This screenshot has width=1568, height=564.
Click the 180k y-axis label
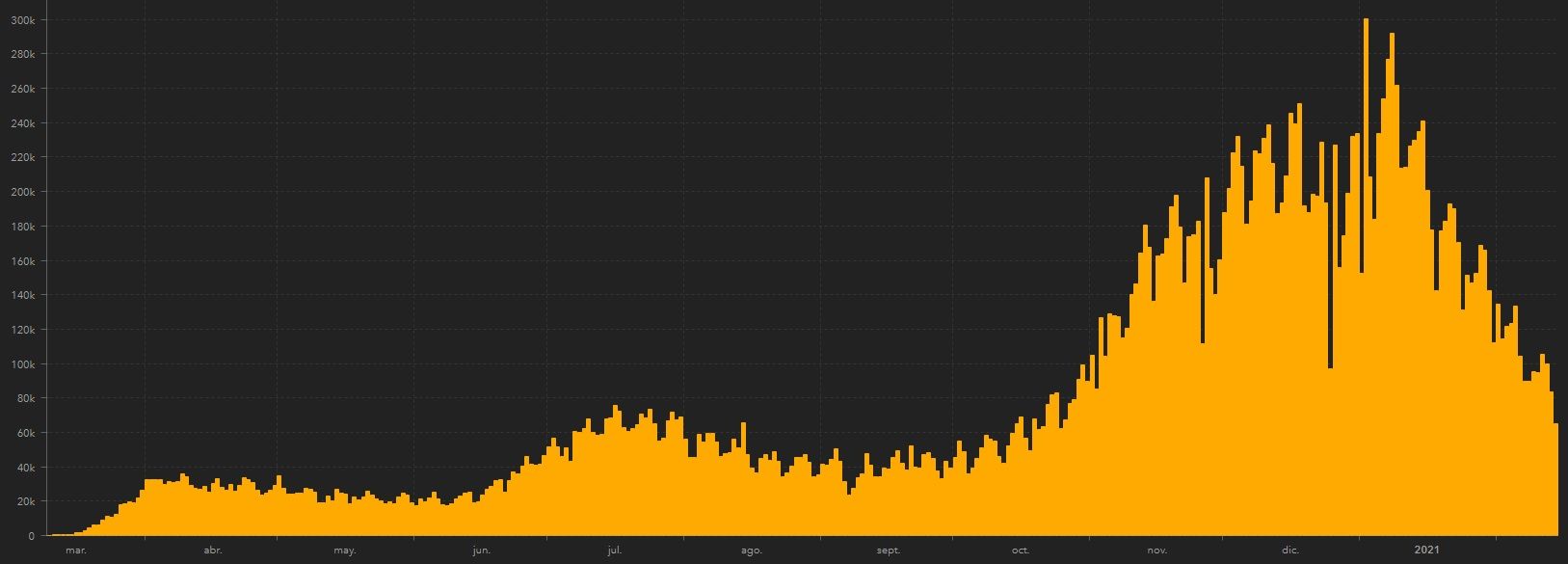24,227
